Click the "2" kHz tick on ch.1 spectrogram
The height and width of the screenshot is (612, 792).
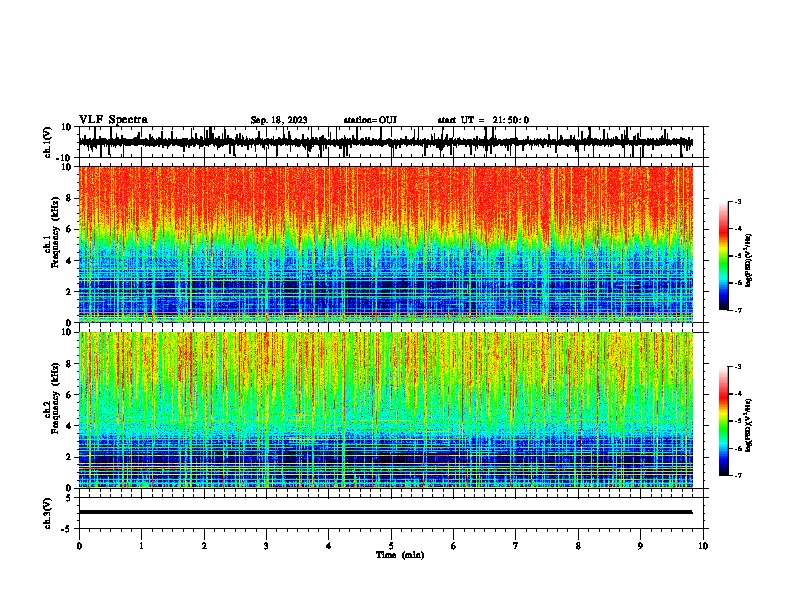point(69,292)
